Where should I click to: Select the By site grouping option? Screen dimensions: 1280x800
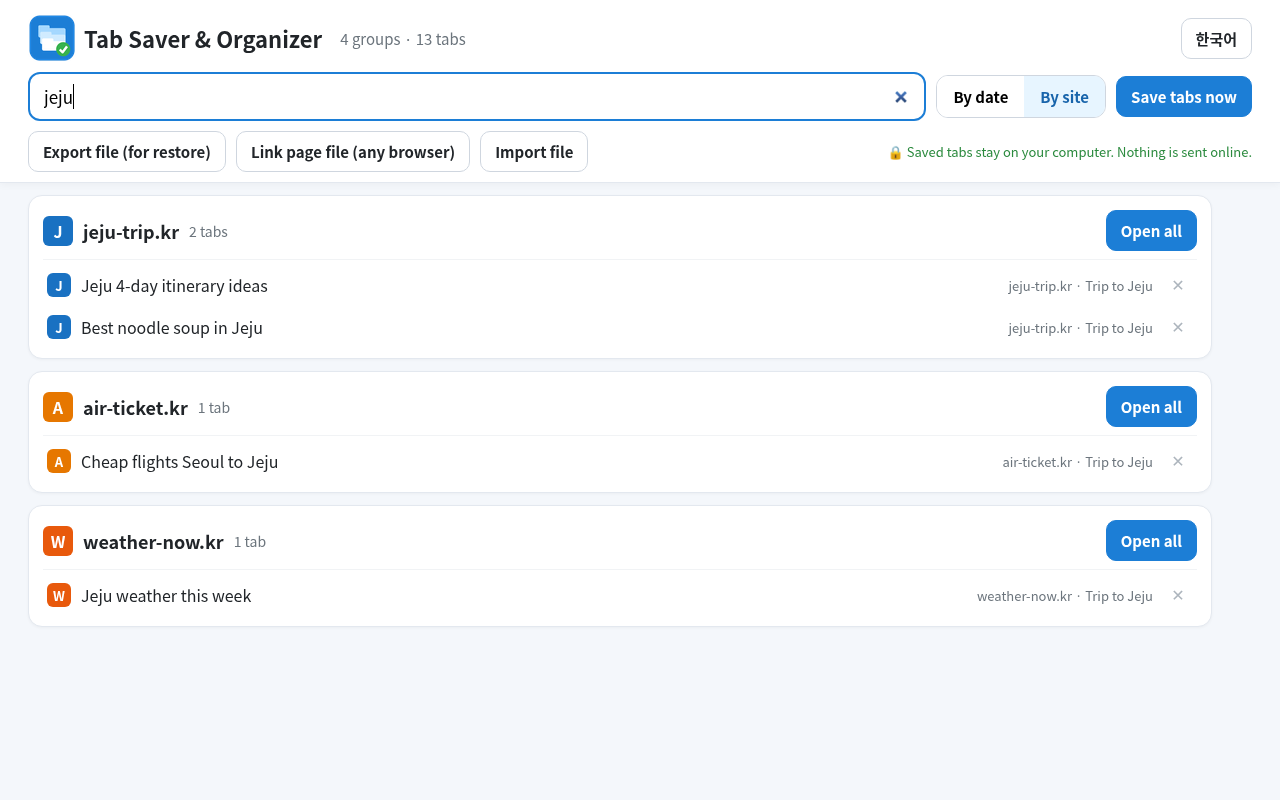(1064, 97)
